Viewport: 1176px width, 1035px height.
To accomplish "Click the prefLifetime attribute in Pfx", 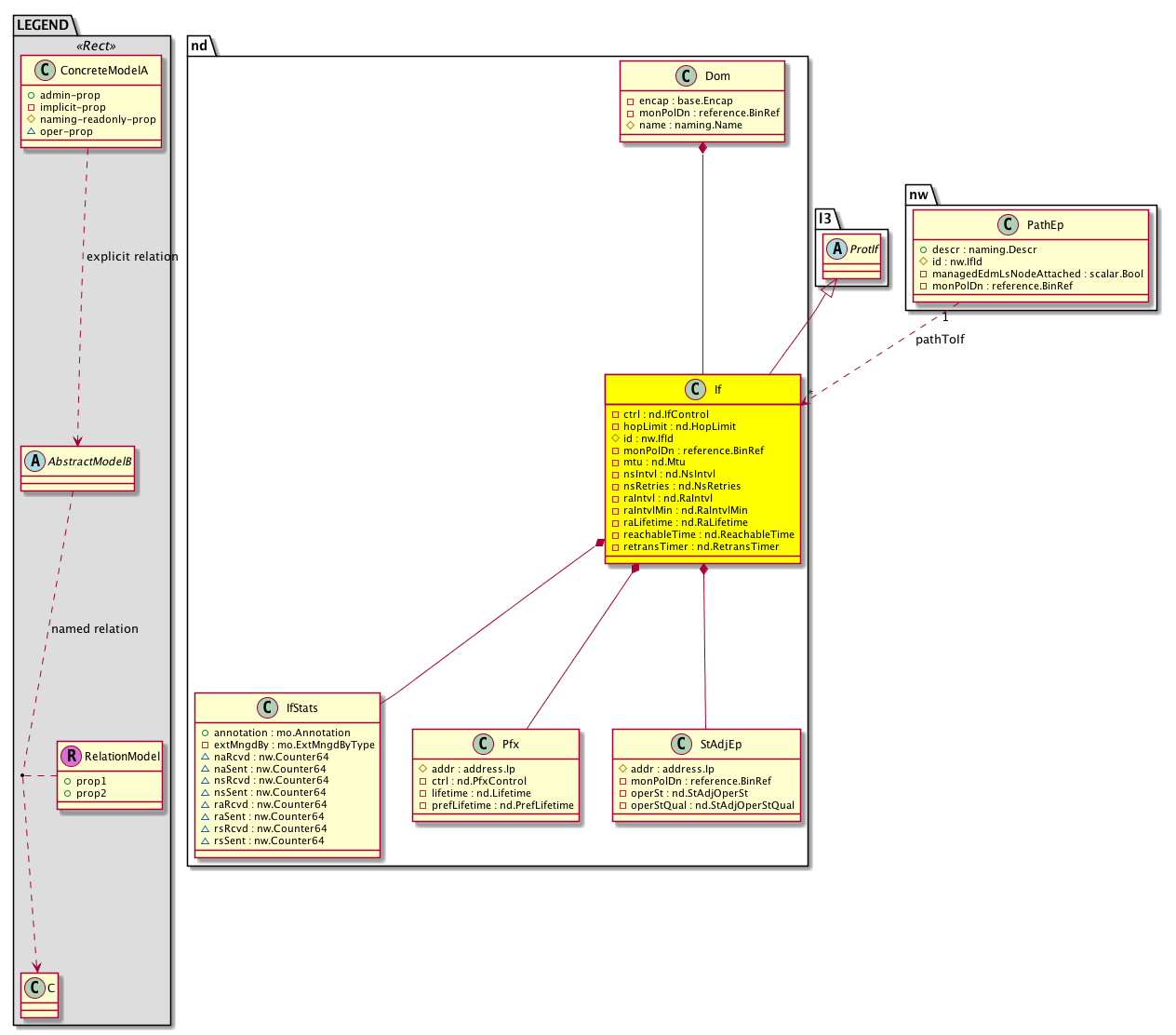I will click(502, 805).
